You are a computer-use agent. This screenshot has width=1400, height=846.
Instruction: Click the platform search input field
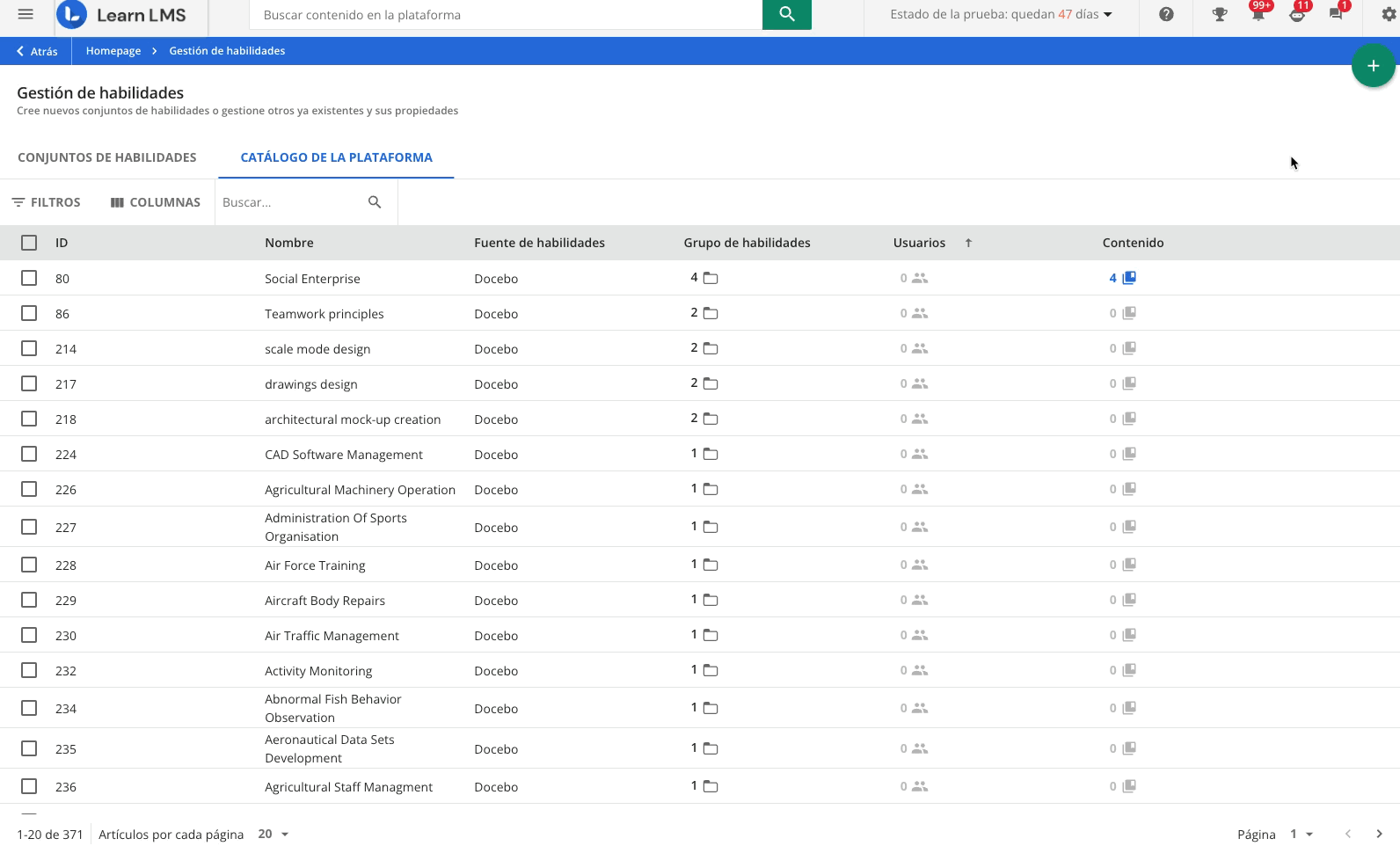tap(507, 15)
